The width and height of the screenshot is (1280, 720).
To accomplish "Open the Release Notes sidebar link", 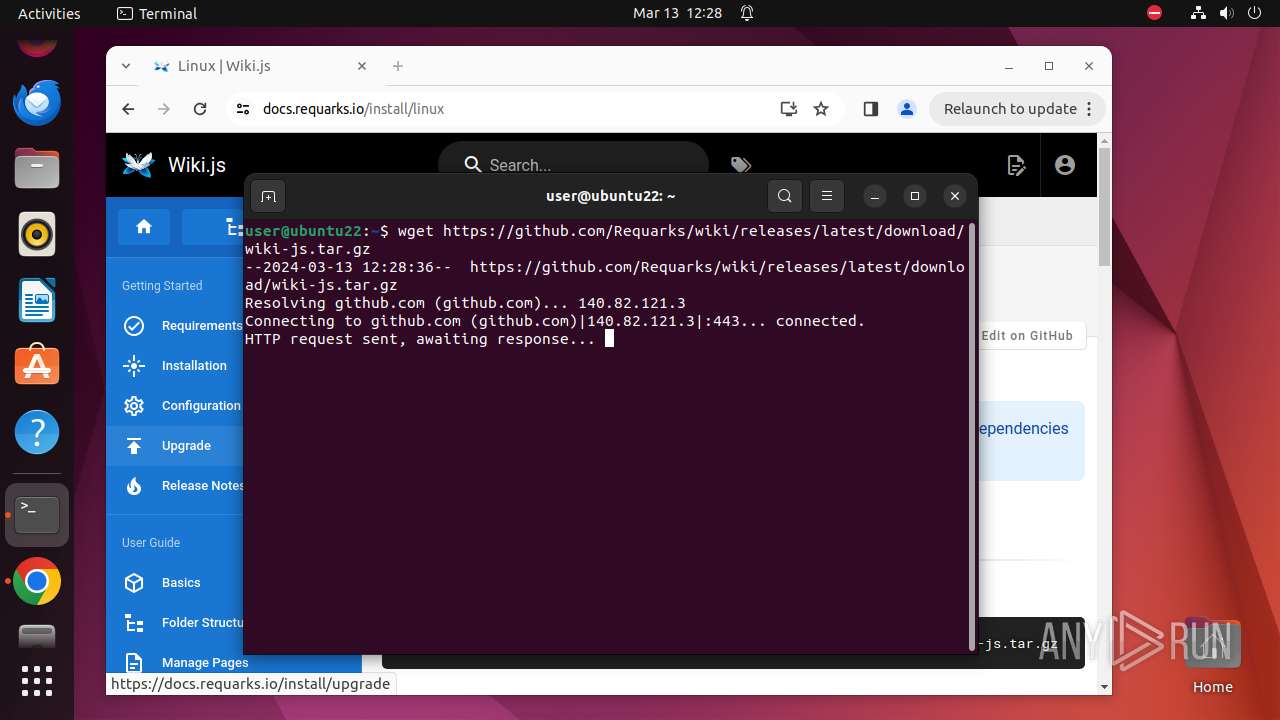I will click(203, 486).
